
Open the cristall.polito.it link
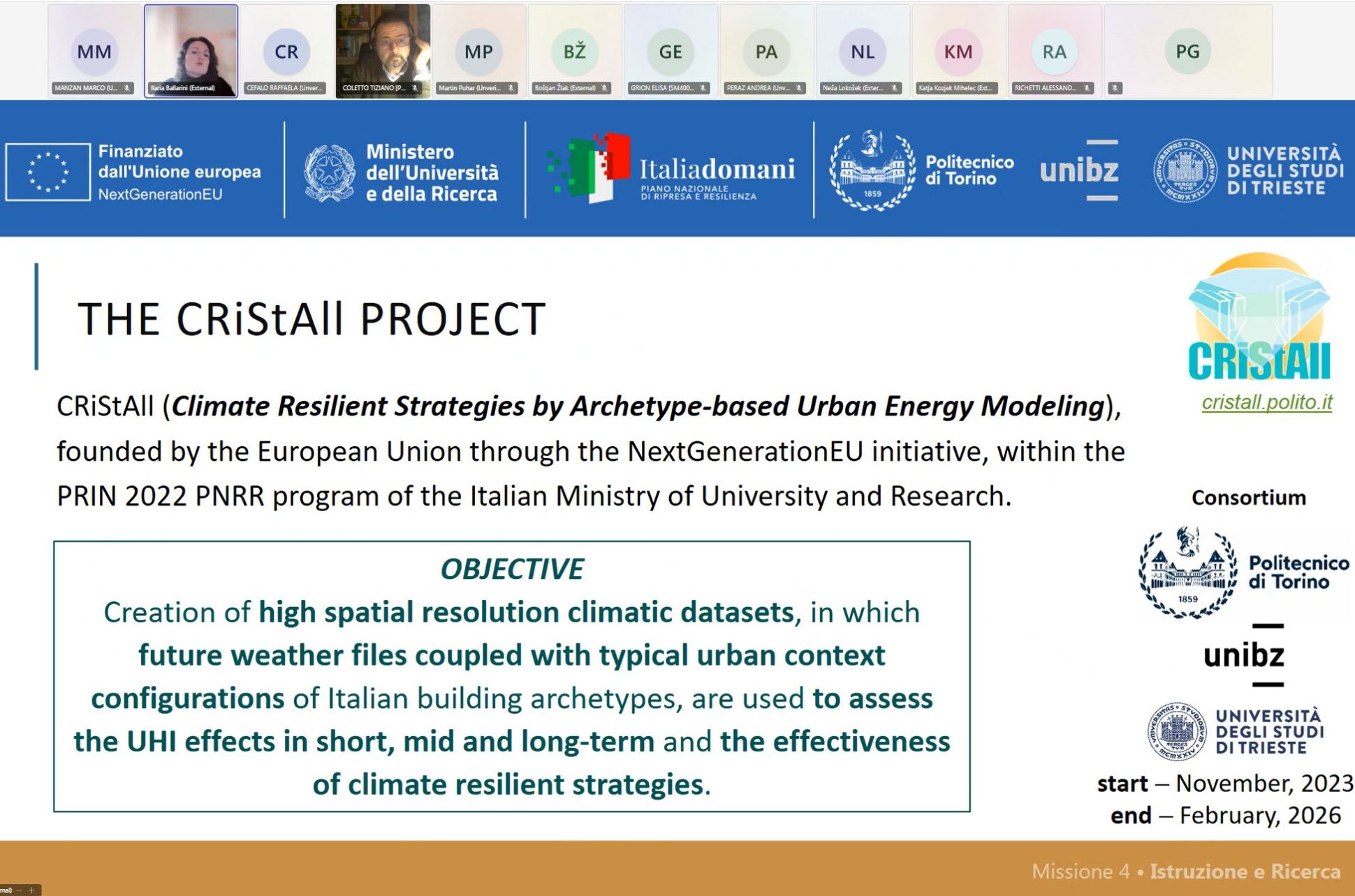click(1266, 403)
